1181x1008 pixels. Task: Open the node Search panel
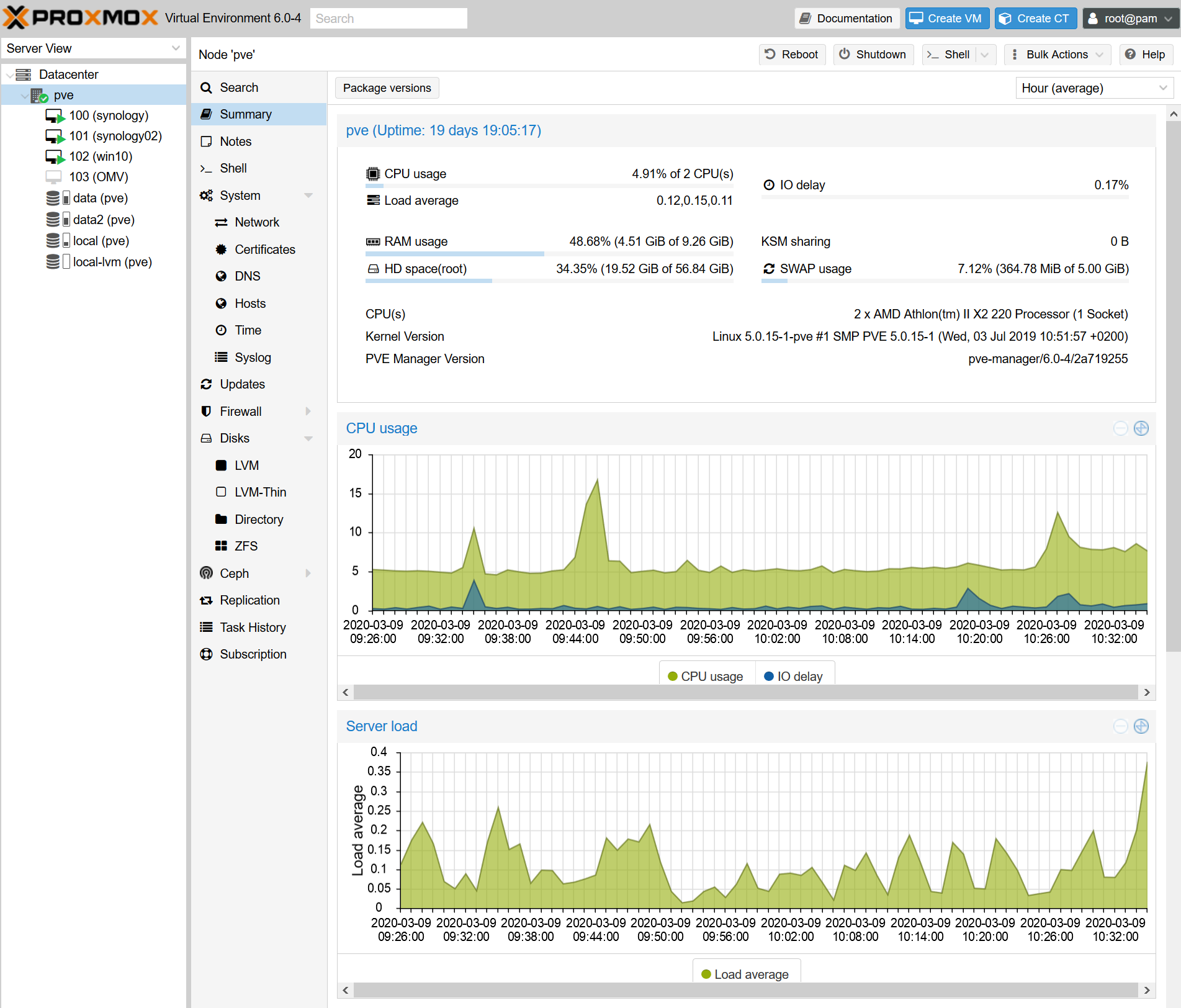click(259, 88)
